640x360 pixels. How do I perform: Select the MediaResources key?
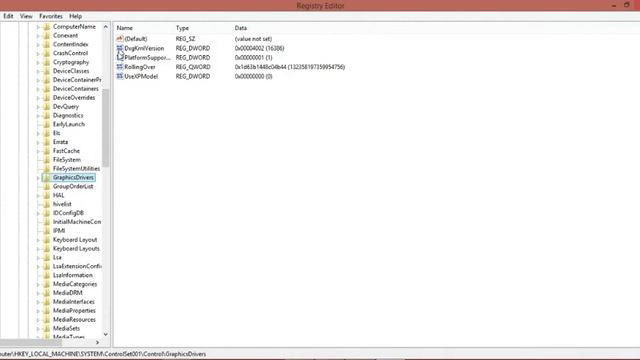click(74, 320)
